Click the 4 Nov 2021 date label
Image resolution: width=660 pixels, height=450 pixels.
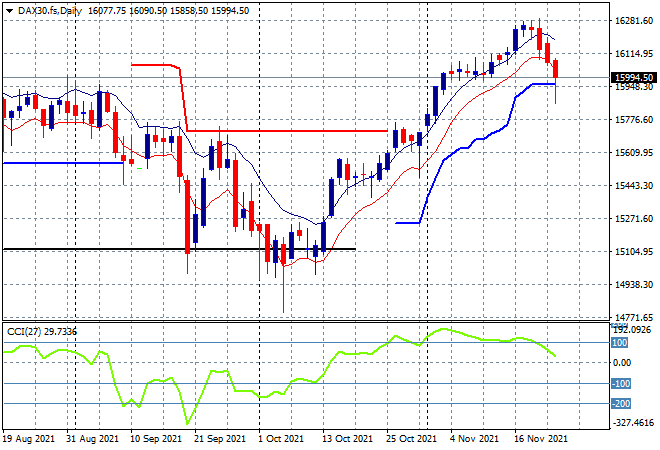474,438
